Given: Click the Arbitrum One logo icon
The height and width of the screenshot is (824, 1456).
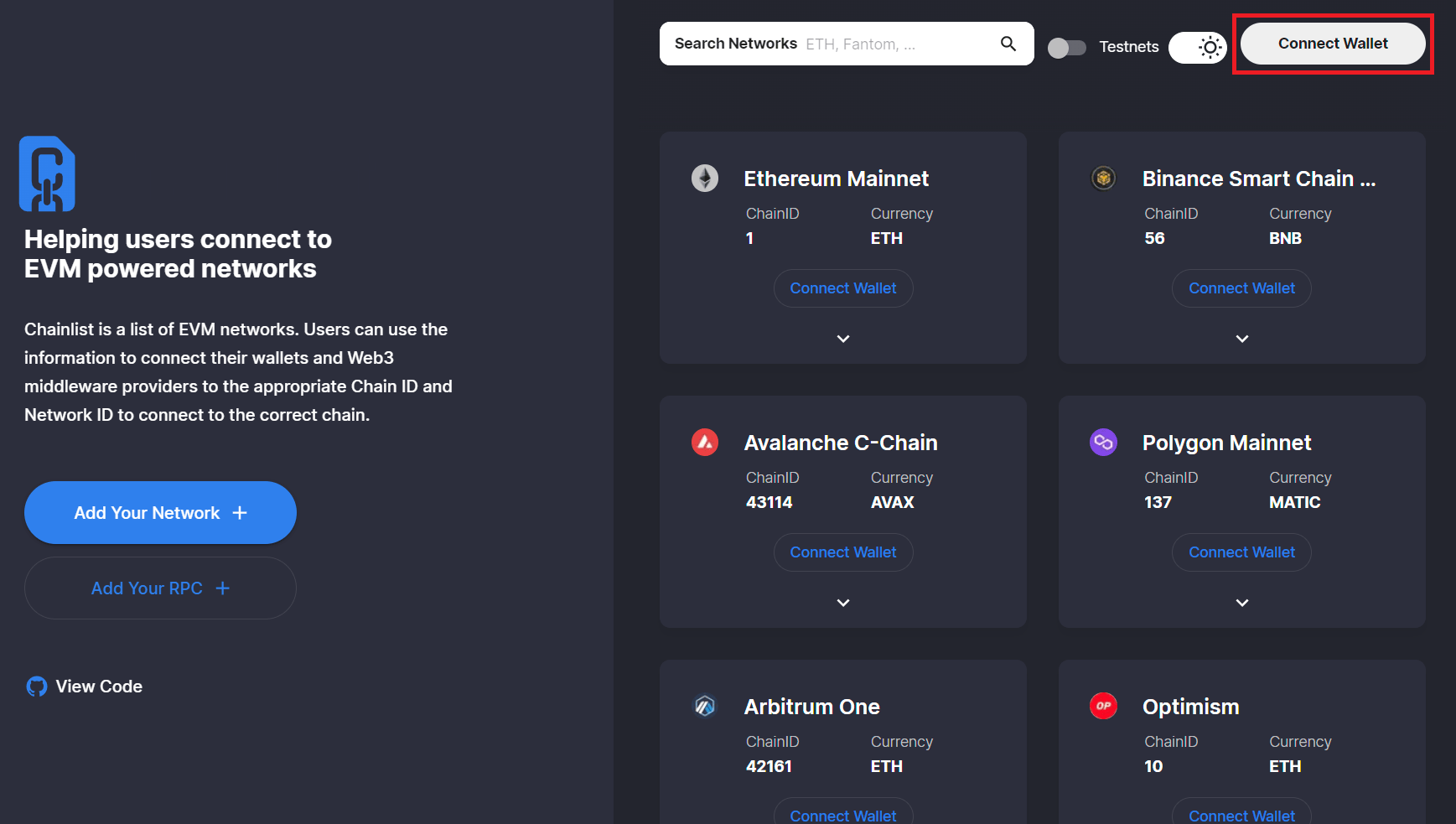Looking at the screenshot, I should (704, 706).
